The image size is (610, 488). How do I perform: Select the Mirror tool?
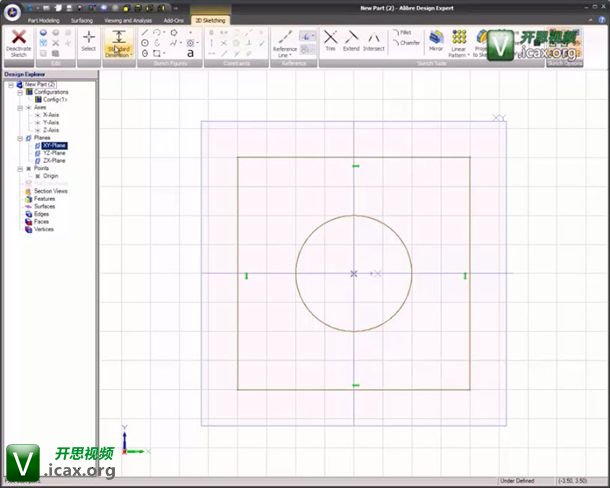tap(436, 40)
